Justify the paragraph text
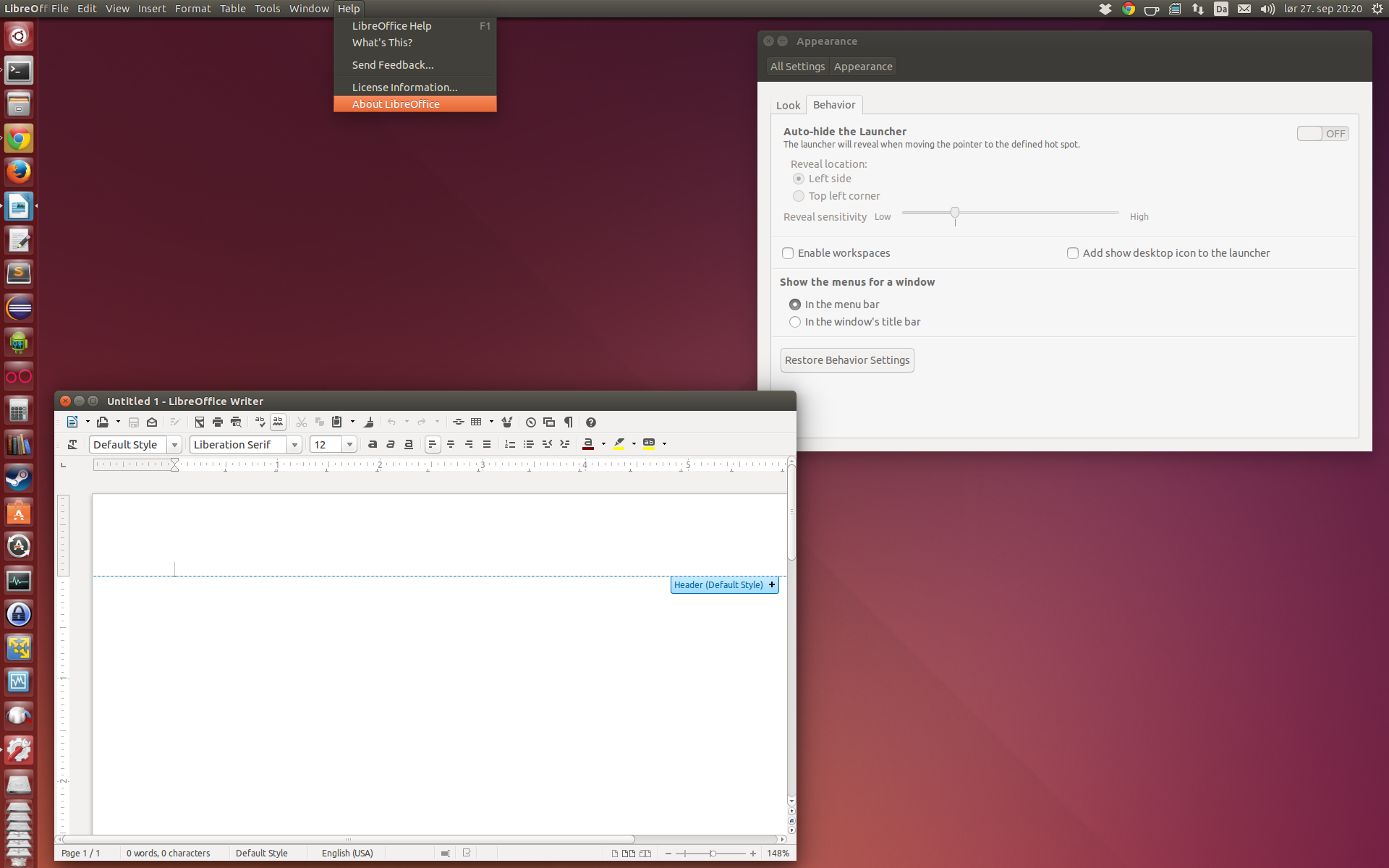The height and width of the screenshot is (868, 1389). [487, 444]
